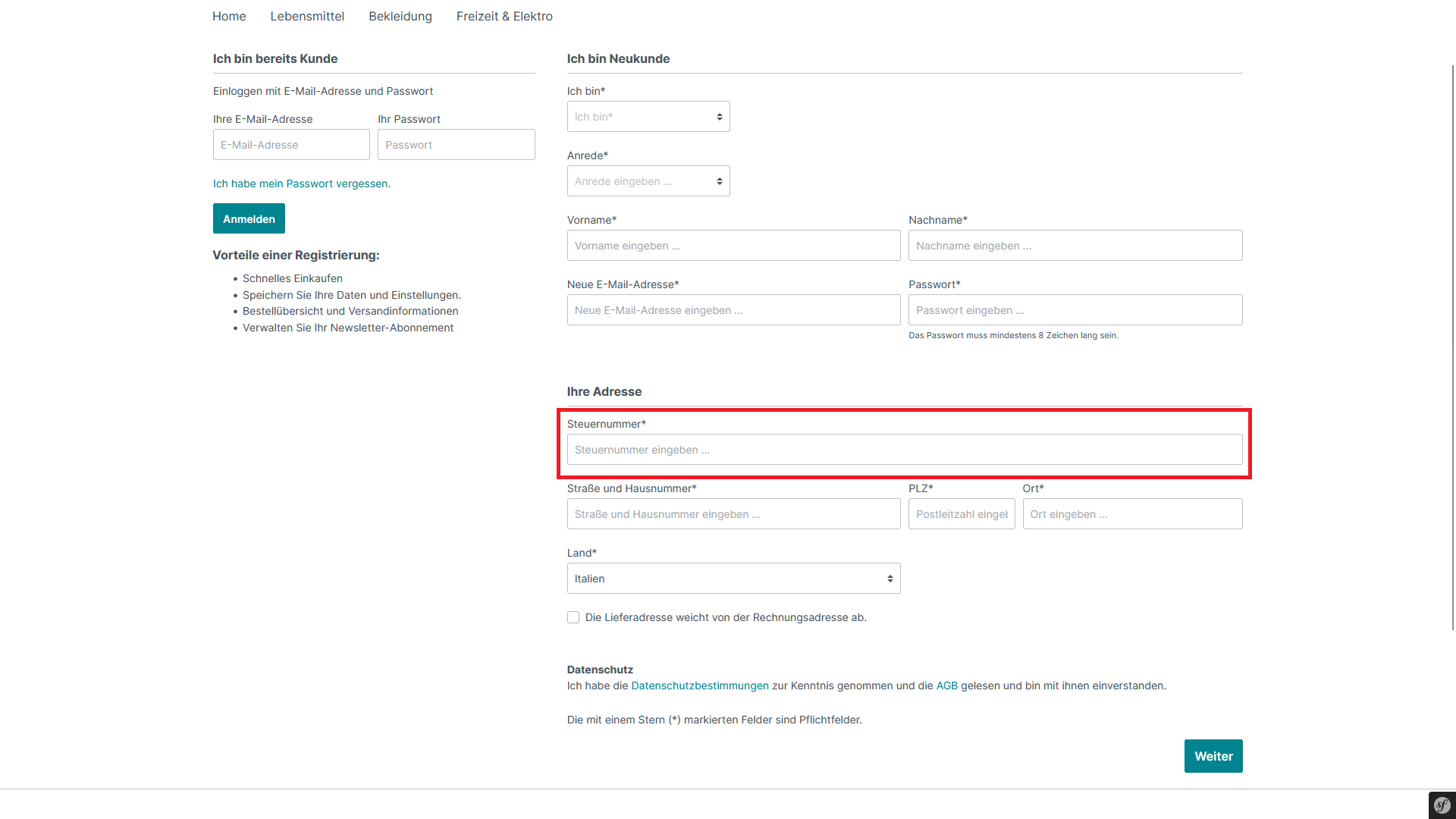This screenshot has width=1456, height=819.
Task: Open the AGB link
Action: 947,686
